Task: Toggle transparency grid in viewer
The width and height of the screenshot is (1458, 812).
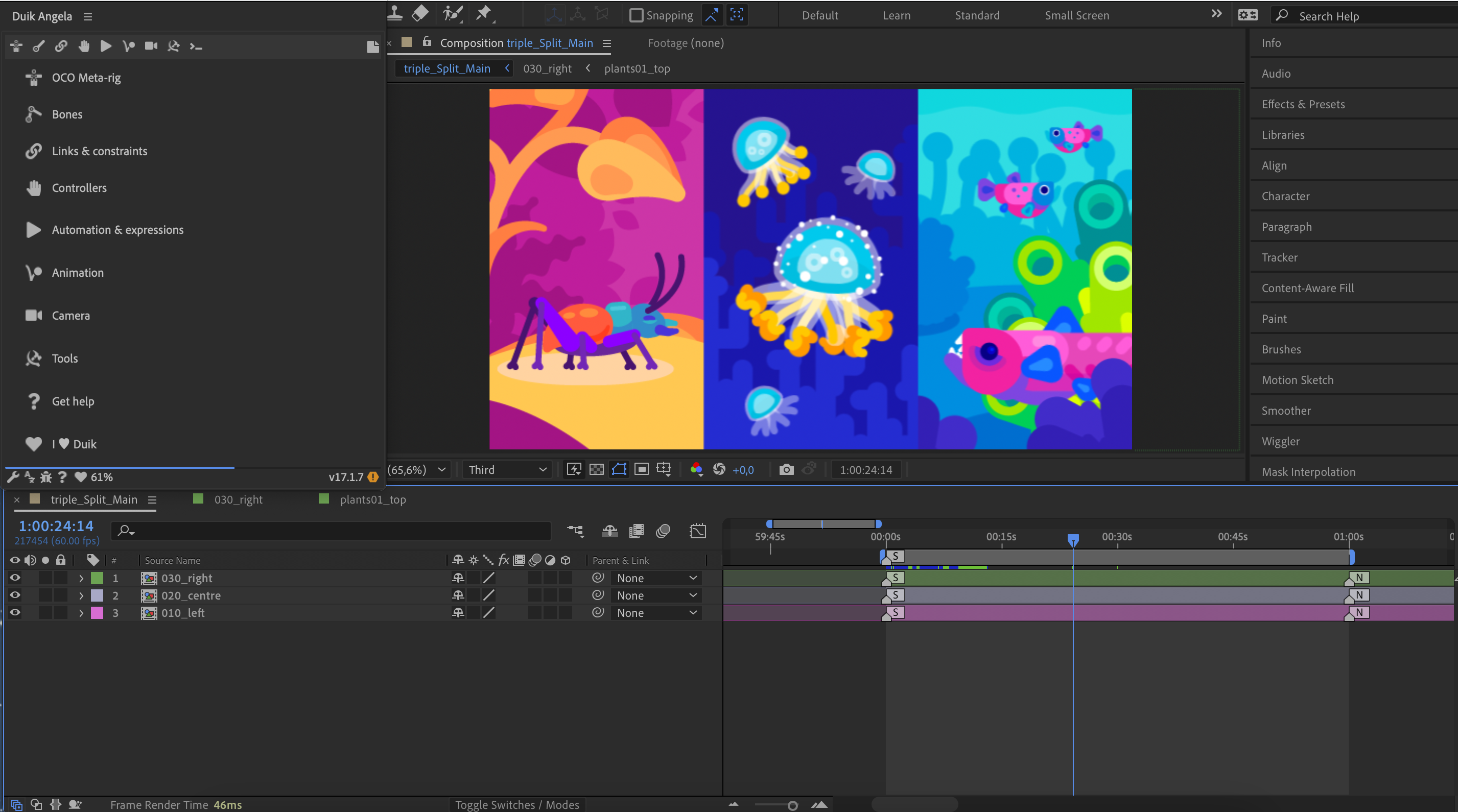Action: point(597,470)
